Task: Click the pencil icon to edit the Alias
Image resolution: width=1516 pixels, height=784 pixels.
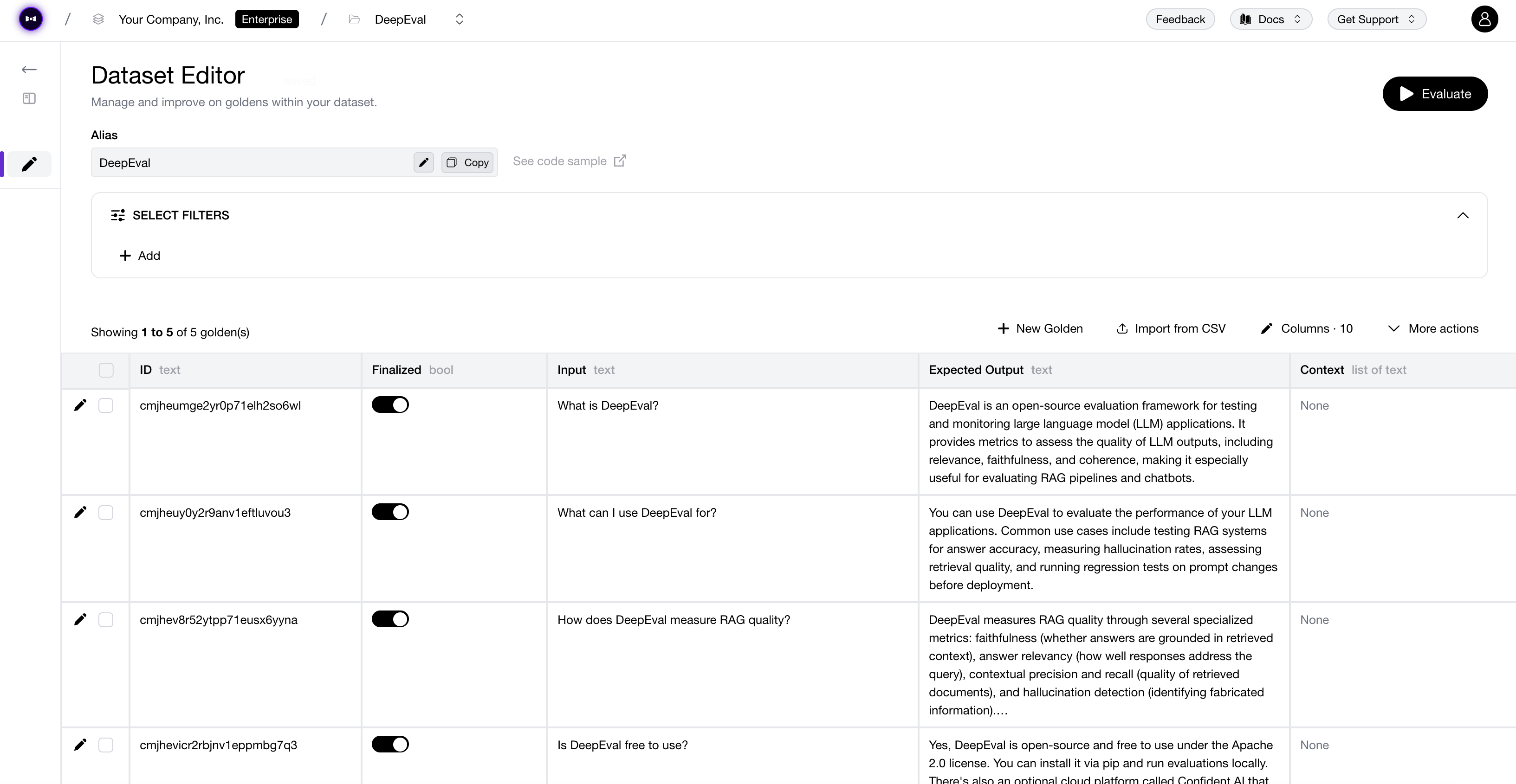Action: point(423,162)
